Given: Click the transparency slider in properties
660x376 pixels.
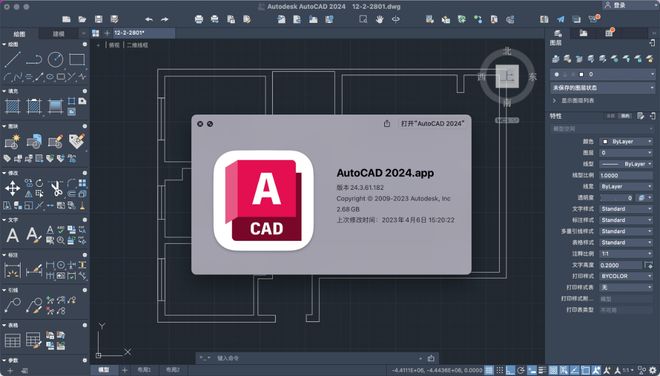Looking at the screenshot, I should tap(617, 197).
